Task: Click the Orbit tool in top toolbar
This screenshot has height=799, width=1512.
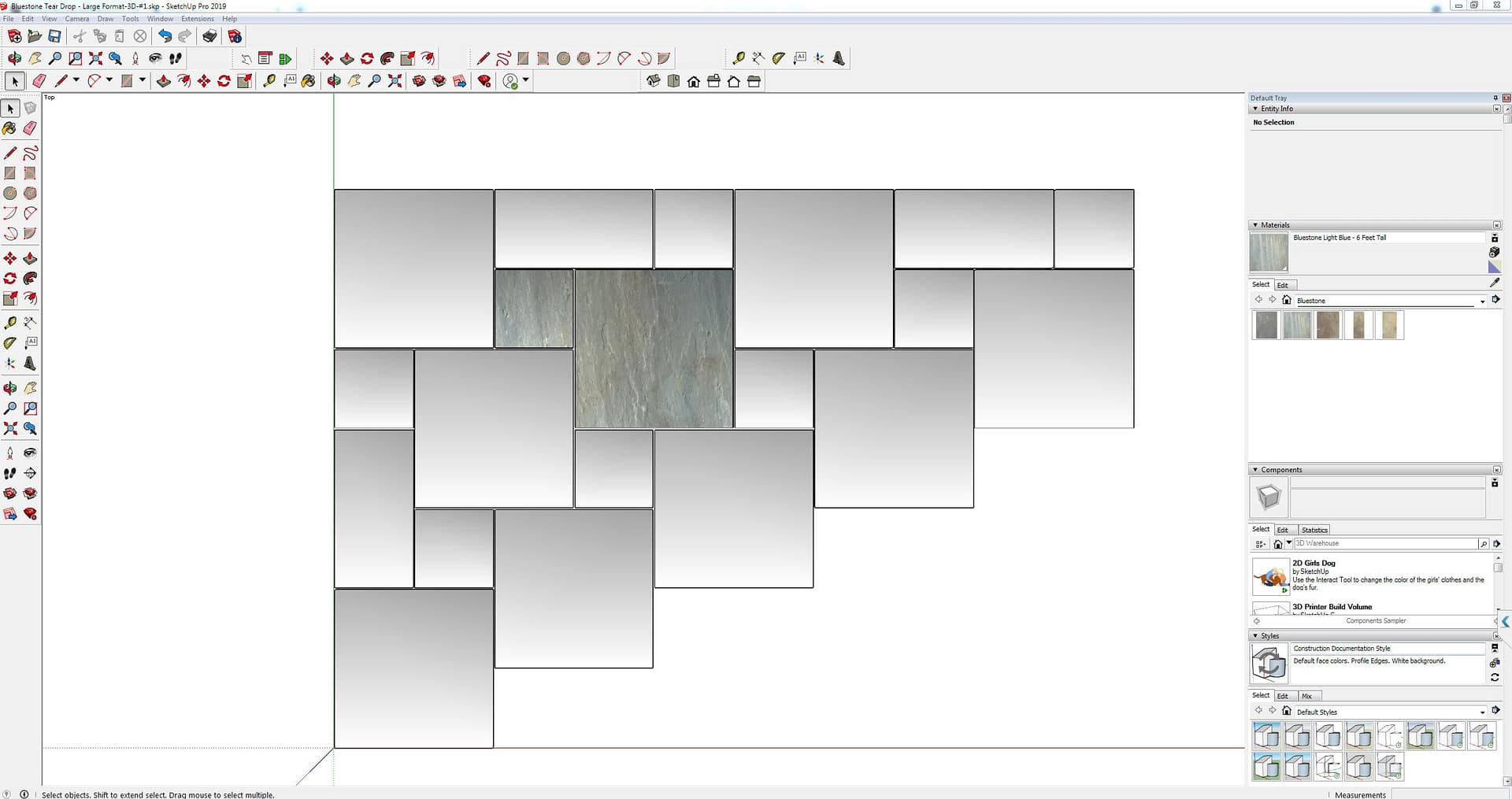Action: click(14, 58)
